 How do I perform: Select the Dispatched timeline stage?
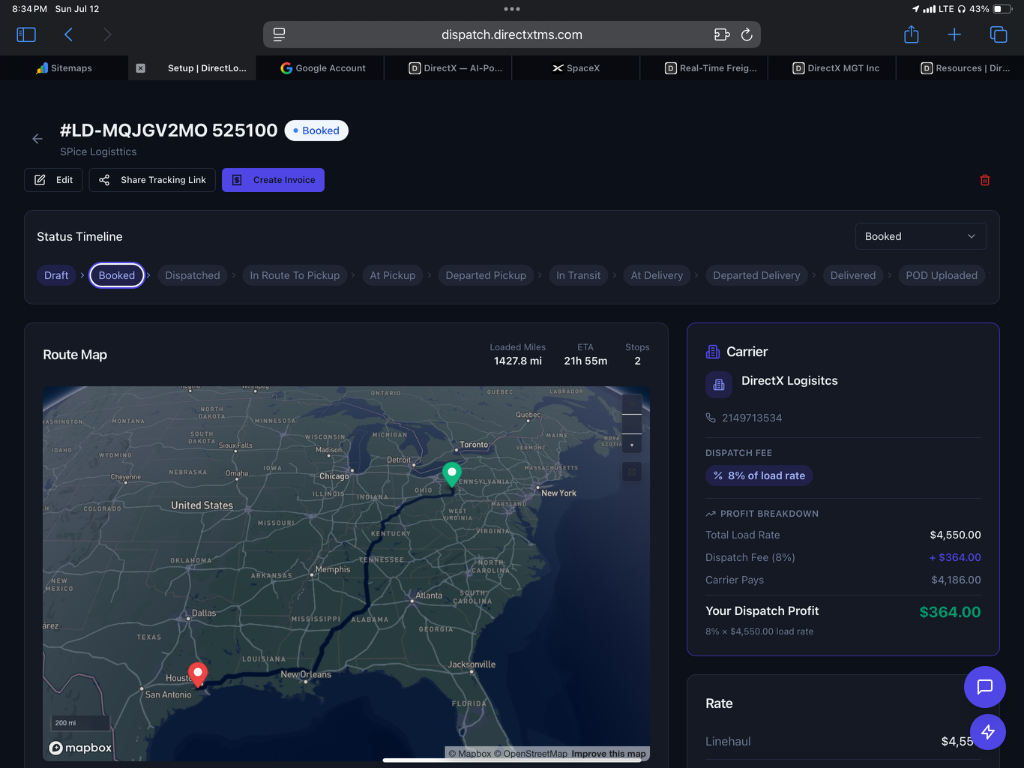point(193,276)
